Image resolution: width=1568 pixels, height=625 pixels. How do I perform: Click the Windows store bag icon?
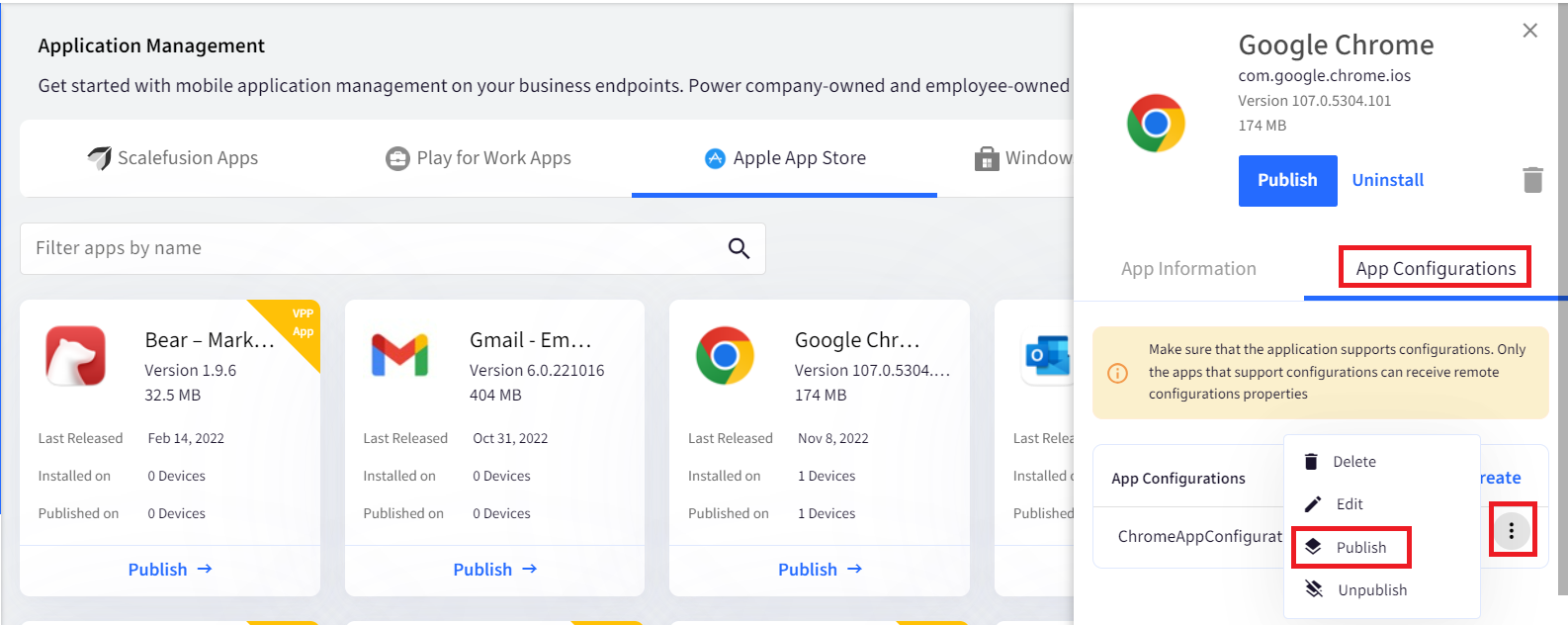[x=987, y=158]
